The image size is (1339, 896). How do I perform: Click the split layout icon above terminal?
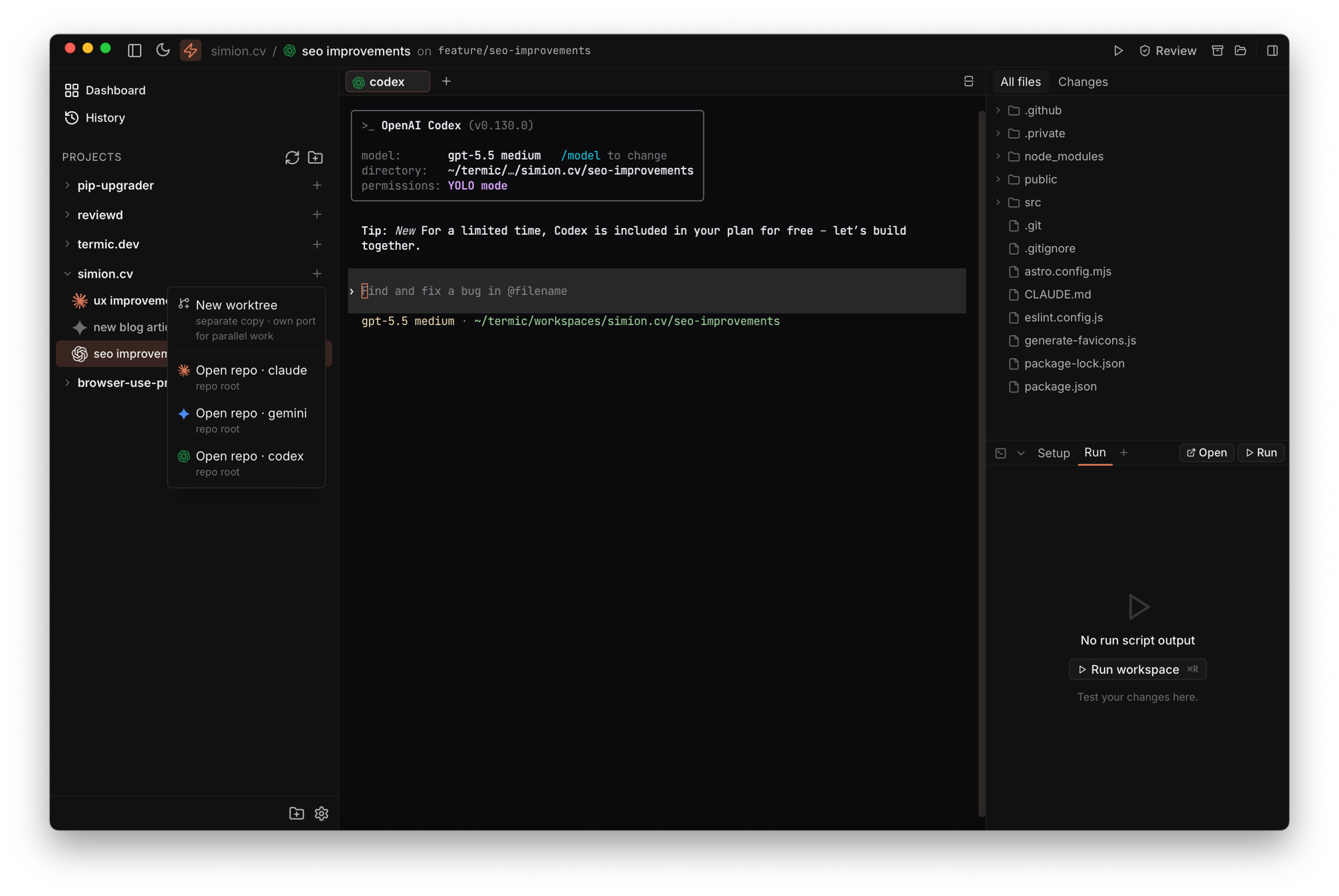click(x=968, y=82)
